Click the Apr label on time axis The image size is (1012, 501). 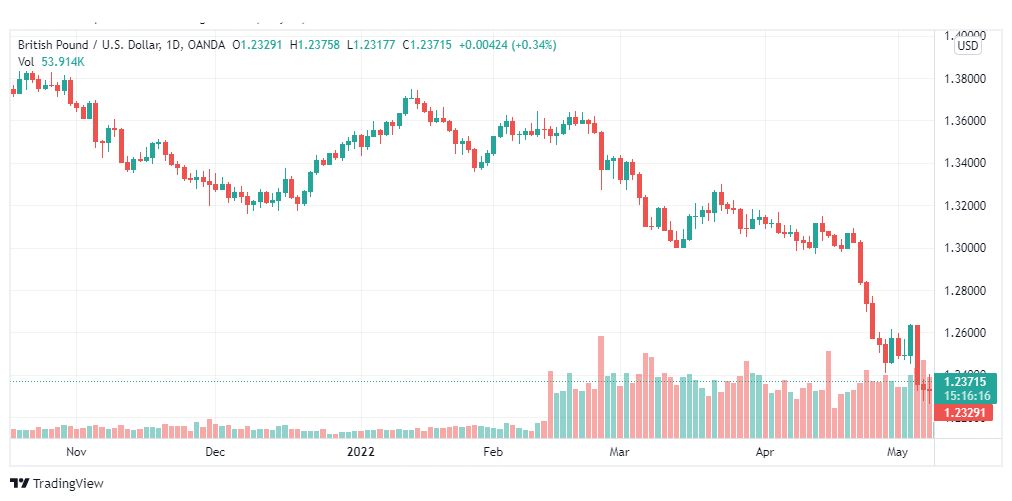click(x=764, y=451)
